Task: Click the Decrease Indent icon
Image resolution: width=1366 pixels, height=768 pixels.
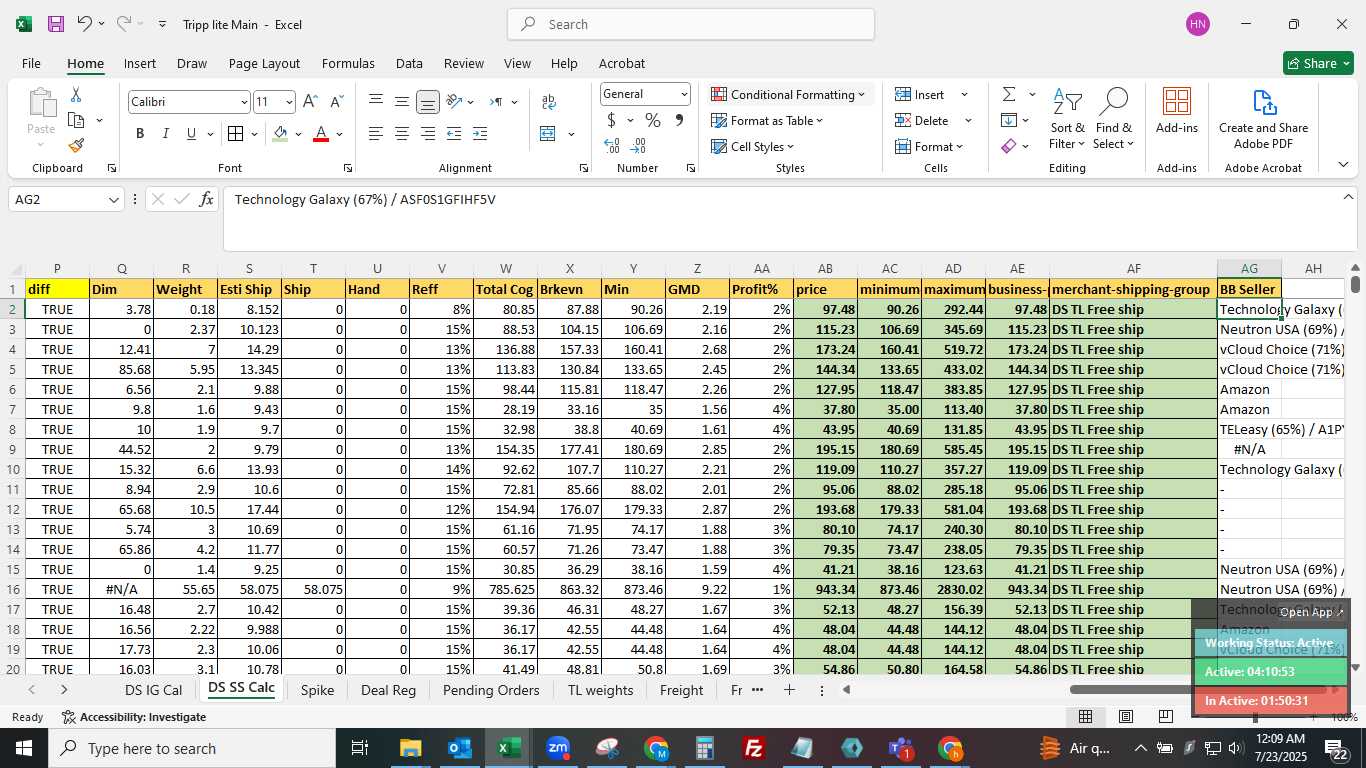Action: [454, 133]
